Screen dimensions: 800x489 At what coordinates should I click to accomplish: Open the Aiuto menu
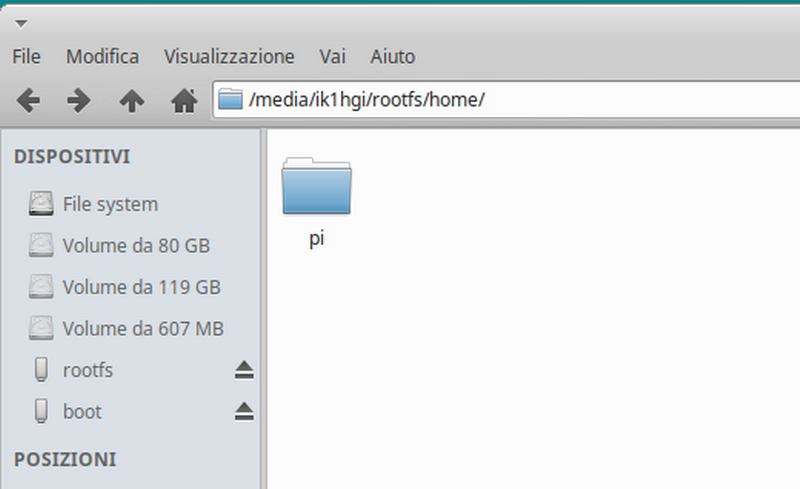point(393,56)
